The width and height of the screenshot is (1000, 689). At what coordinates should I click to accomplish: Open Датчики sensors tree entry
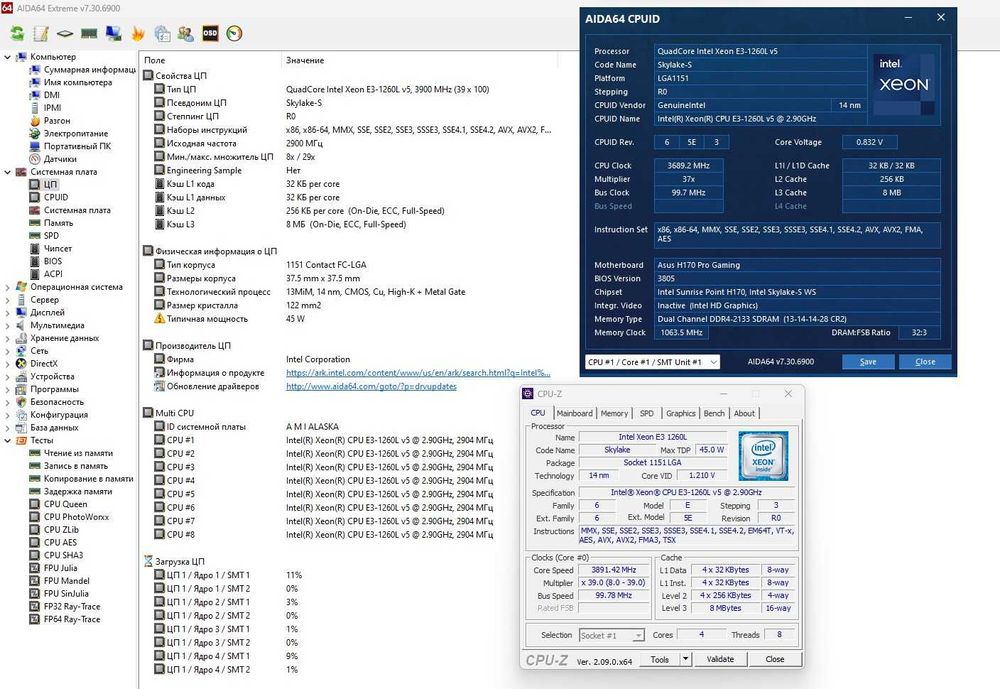tap(60, 159)
